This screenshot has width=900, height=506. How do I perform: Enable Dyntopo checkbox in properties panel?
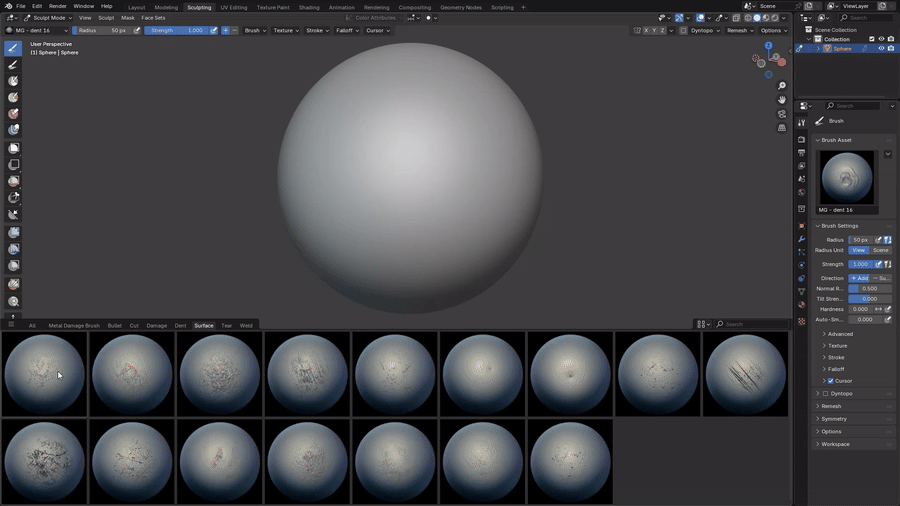coord(825,394)
